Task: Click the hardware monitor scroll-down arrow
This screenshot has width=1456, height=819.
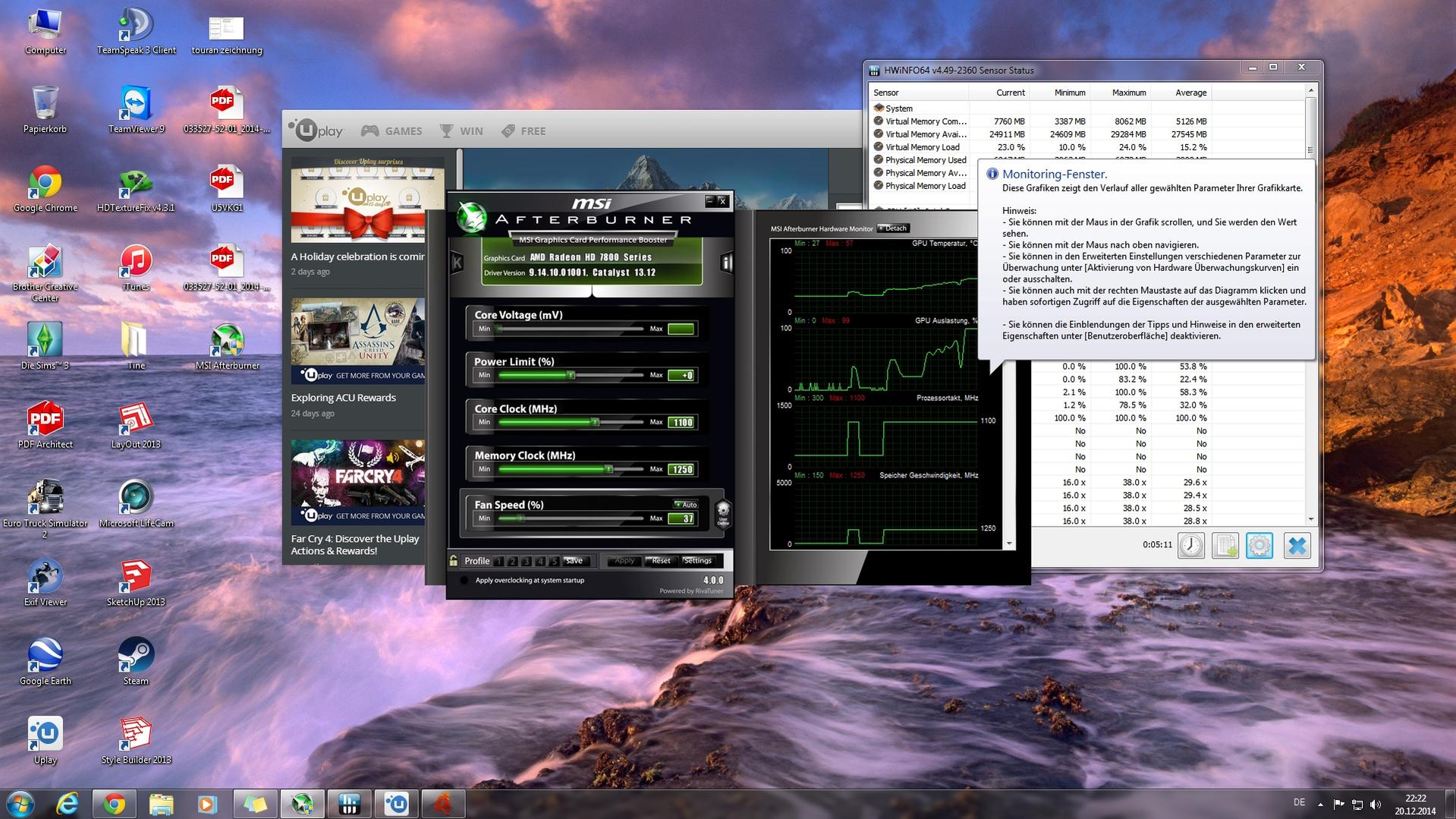Action: 1009,544
